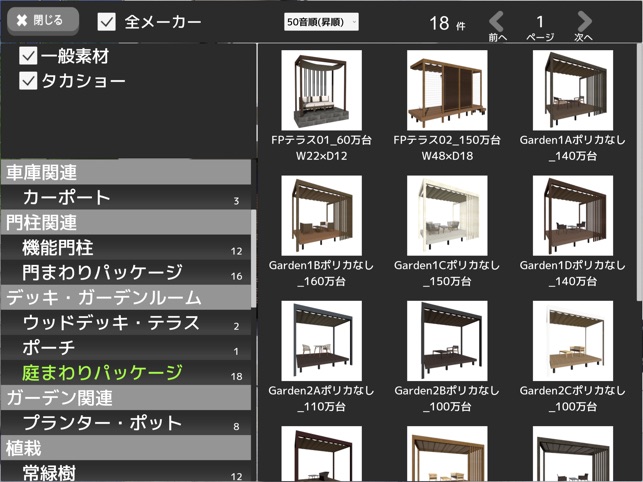The width and height of the screenshot is (643, 482).
Task: Collapse the 車庫関連 category header
Action: [126, 172]
